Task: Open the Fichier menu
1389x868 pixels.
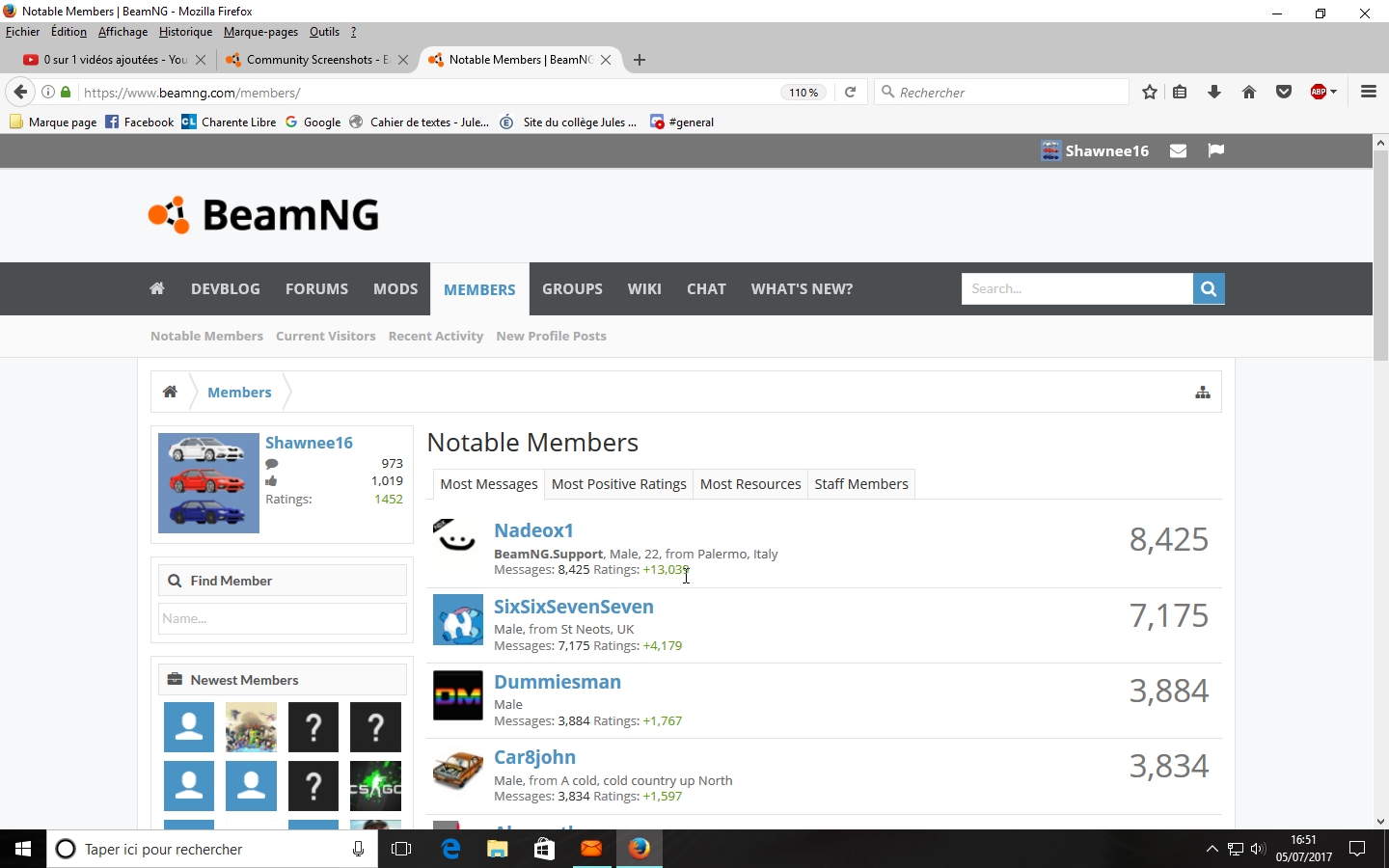Action: pos(22,32)
